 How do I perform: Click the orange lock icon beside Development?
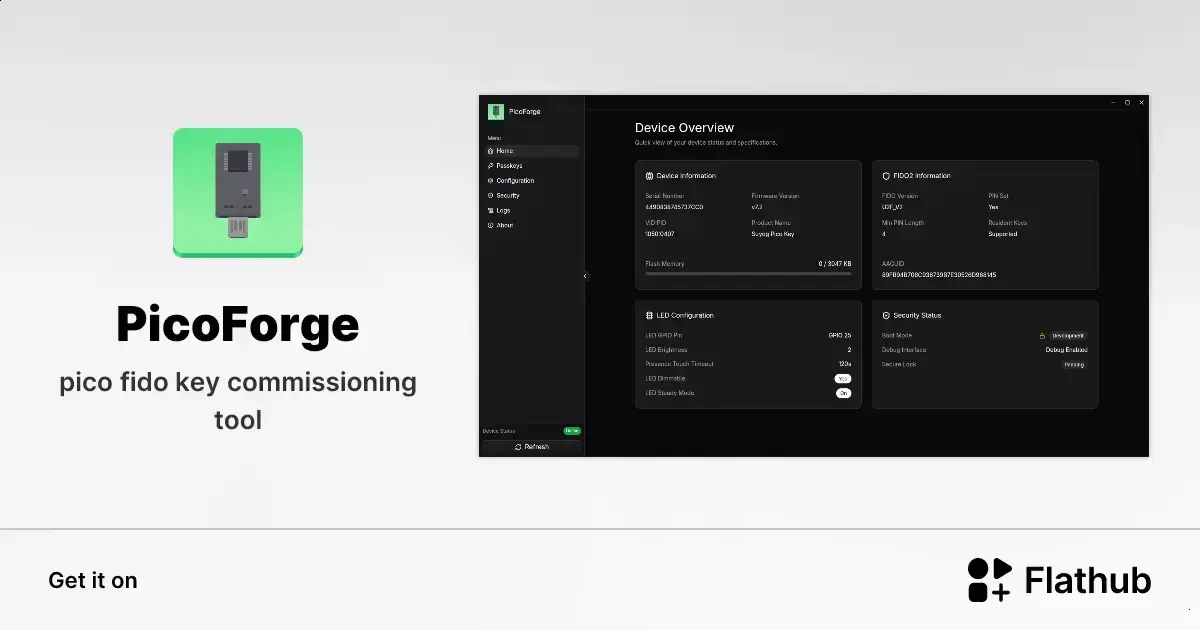click(x=1041, y=336)
